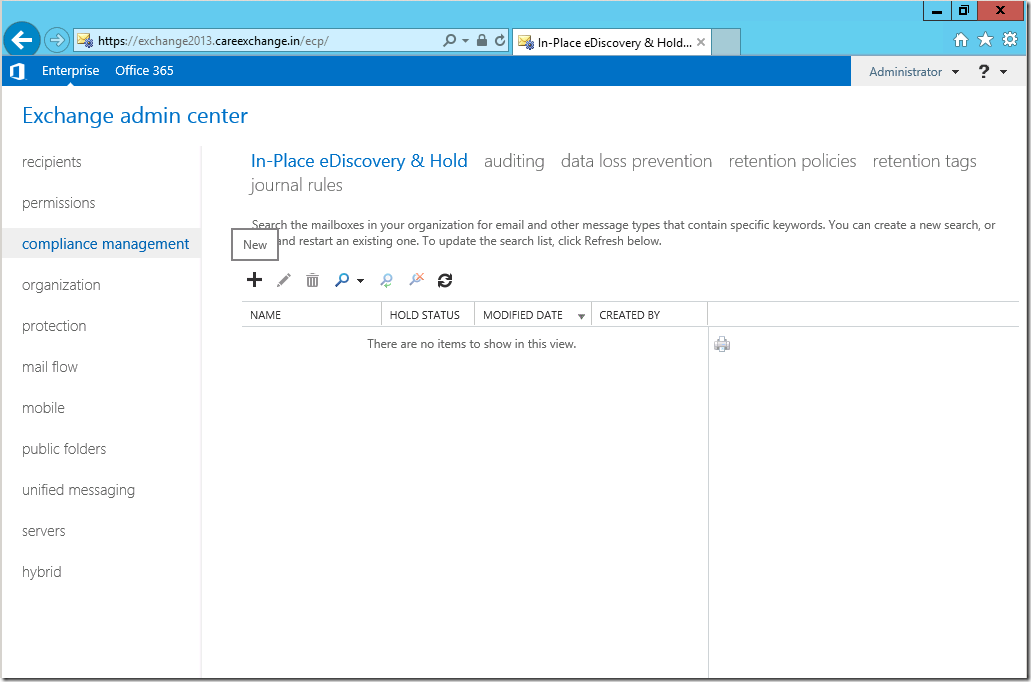Click the padlock security icon
This screenshot has width=1031, height=682.
[x=482, y=41]
